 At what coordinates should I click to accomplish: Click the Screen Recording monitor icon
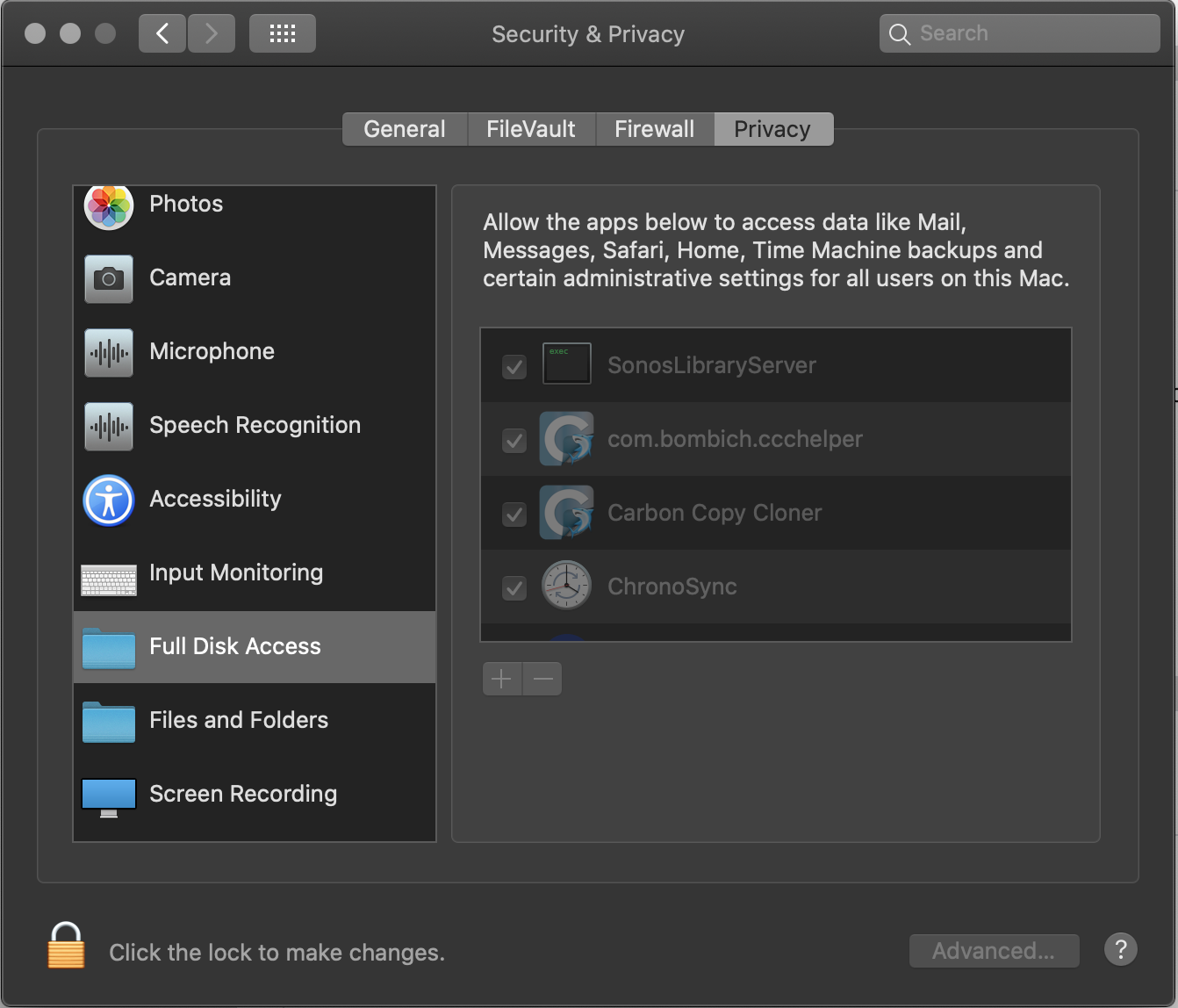pos(109,797)
